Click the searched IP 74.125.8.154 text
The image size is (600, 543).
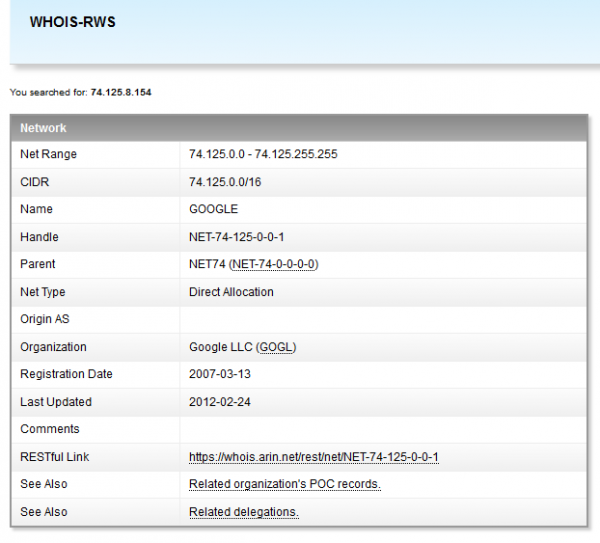[x=121, y=92]
